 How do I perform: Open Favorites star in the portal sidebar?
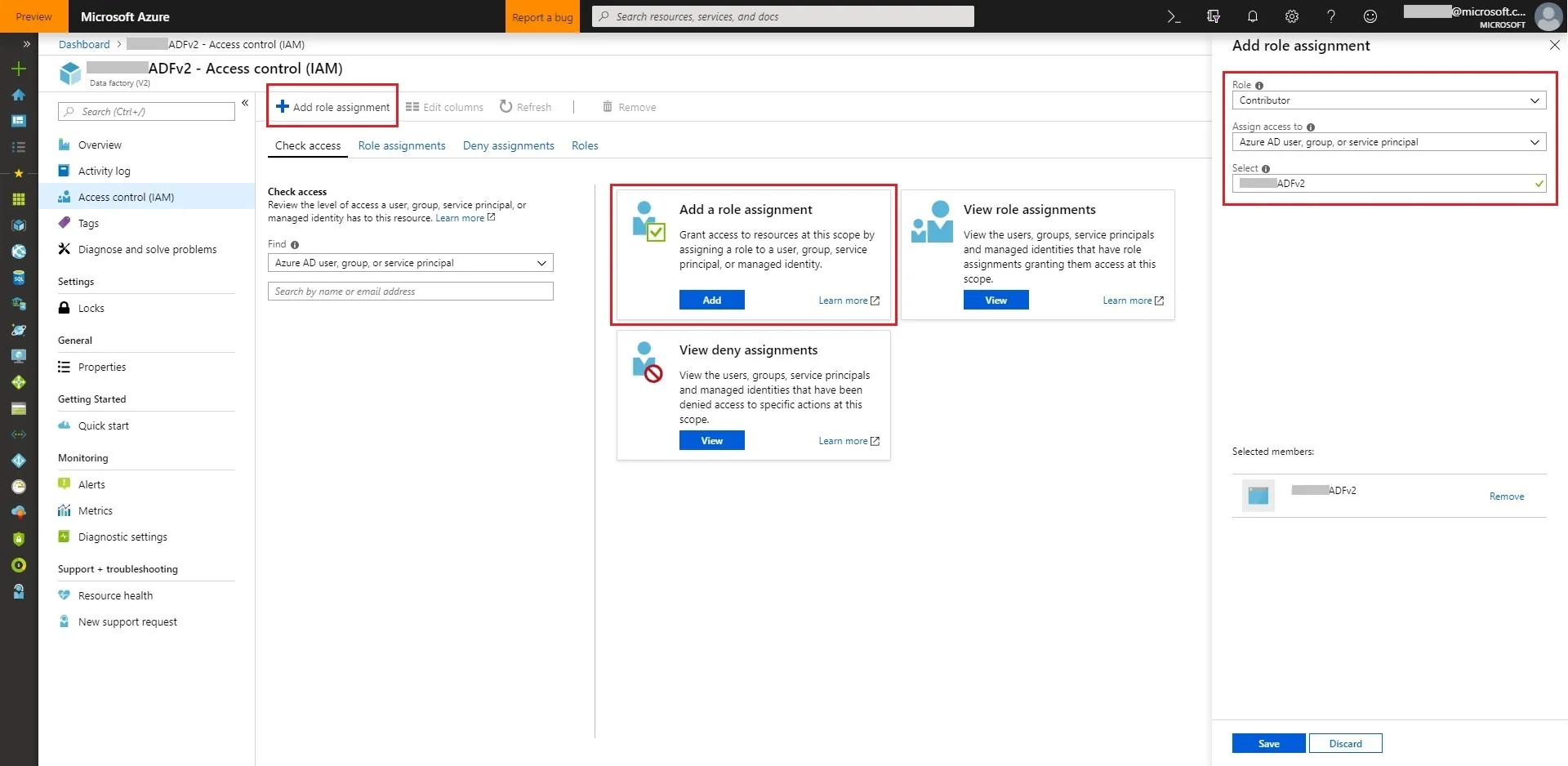pos(19,173)
